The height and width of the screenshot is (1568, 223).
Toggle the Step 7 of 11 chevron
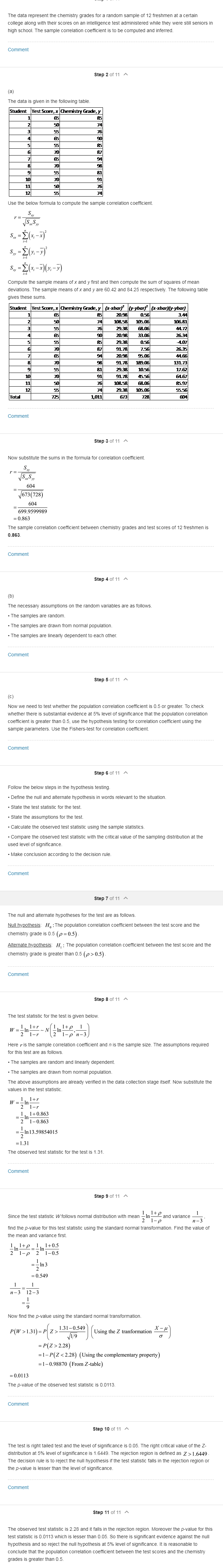point(126,898)
